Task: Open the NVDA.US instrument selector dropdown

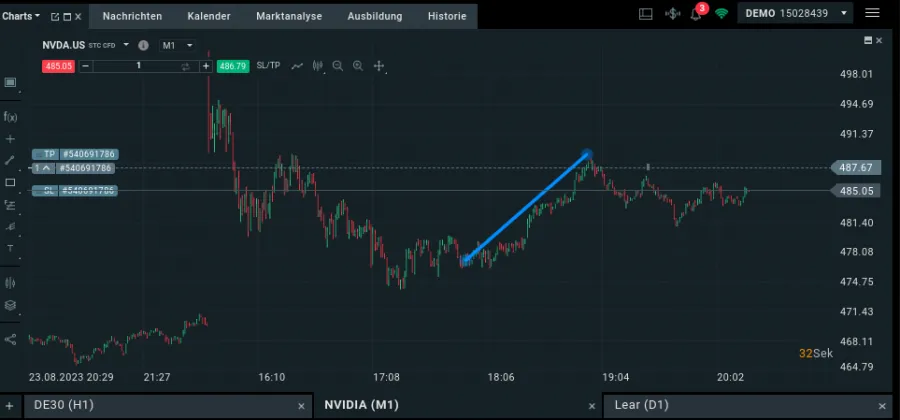Action: (x=126, y=45)
